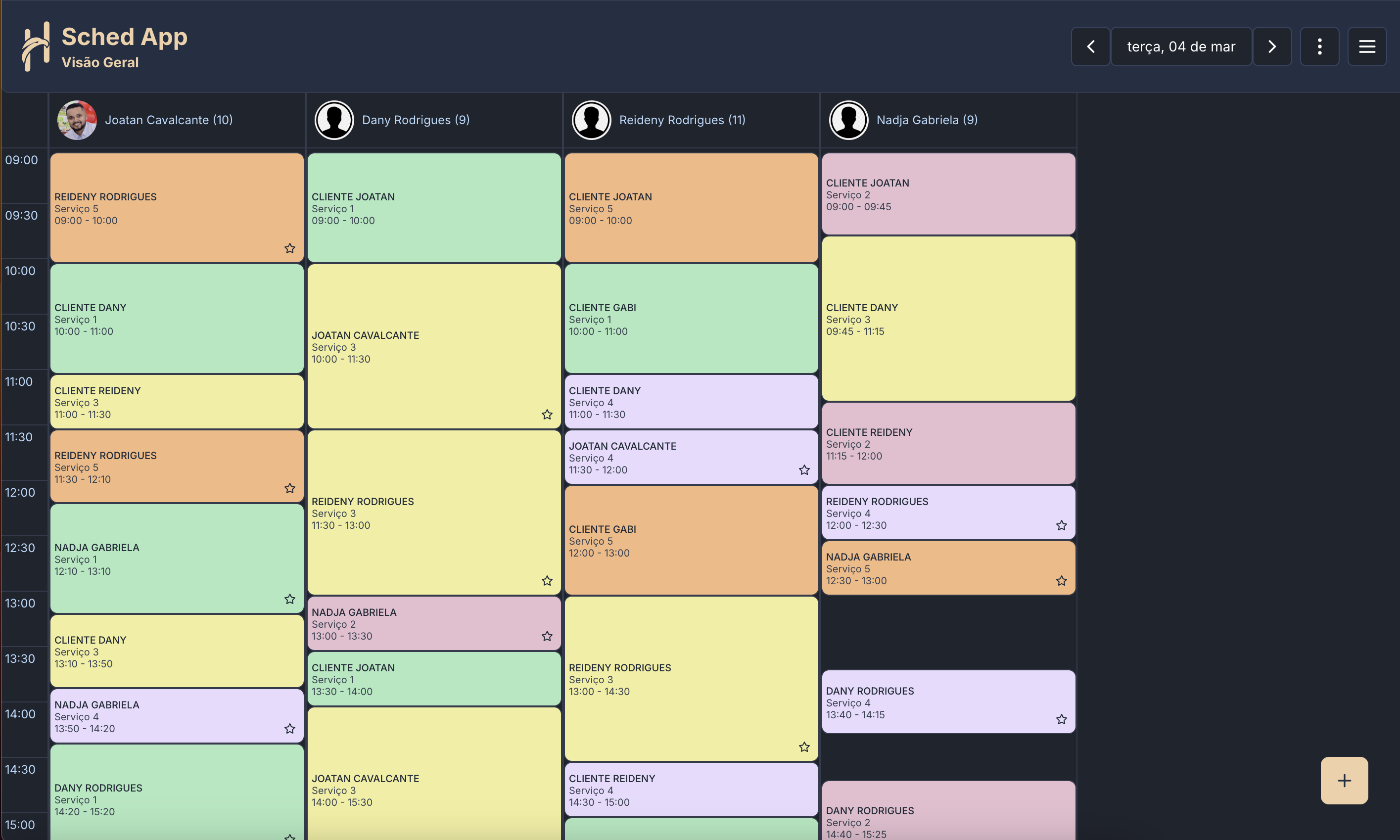The height and width of the screenshot is (840, 1400).
Task: Click the Sched App logo
Action: tap(36, 47)
